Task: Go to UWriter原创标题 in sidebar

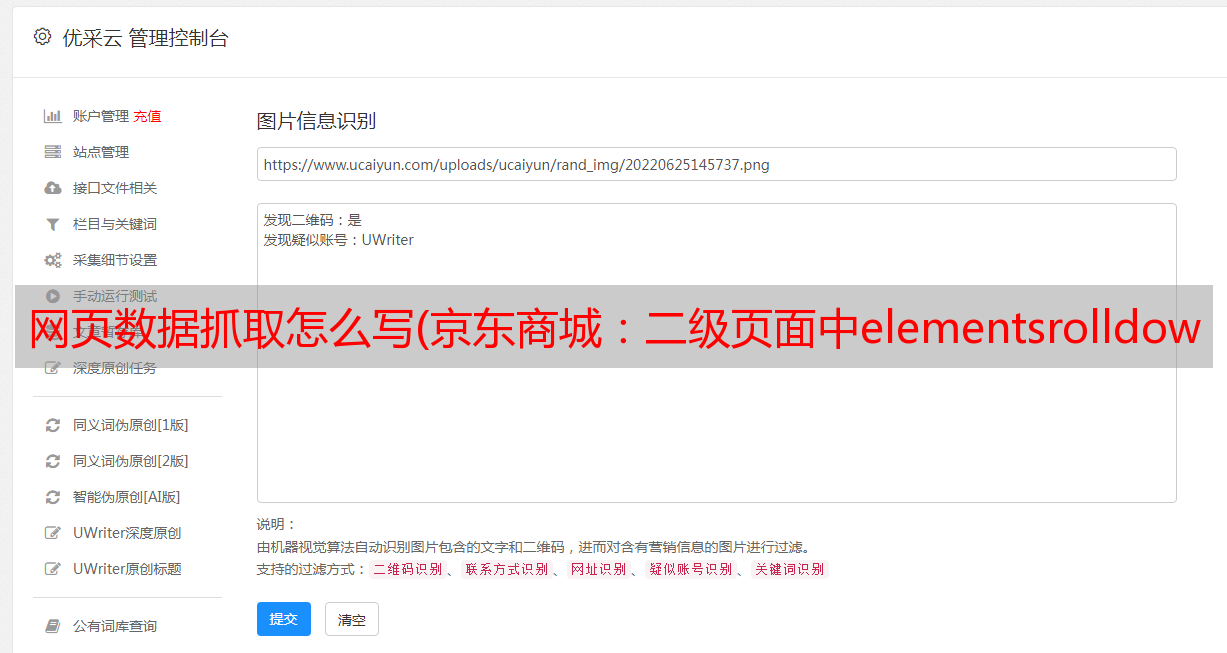Action: click(x=127, y=569)
